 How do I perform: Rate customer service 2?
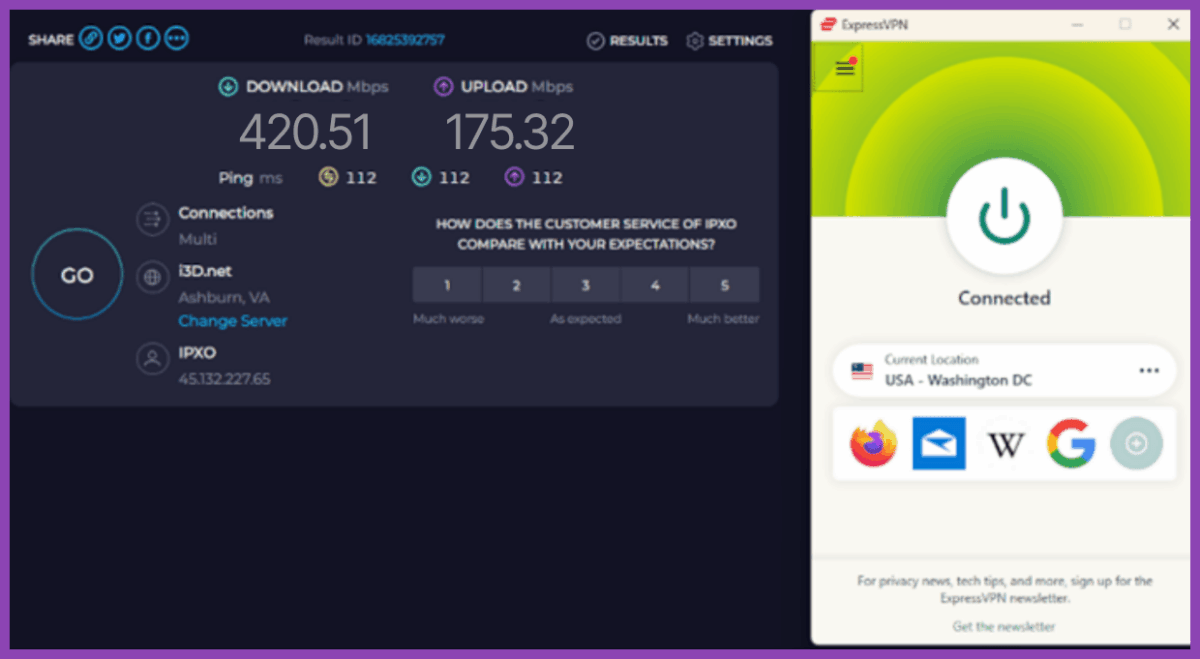(516, 285)
